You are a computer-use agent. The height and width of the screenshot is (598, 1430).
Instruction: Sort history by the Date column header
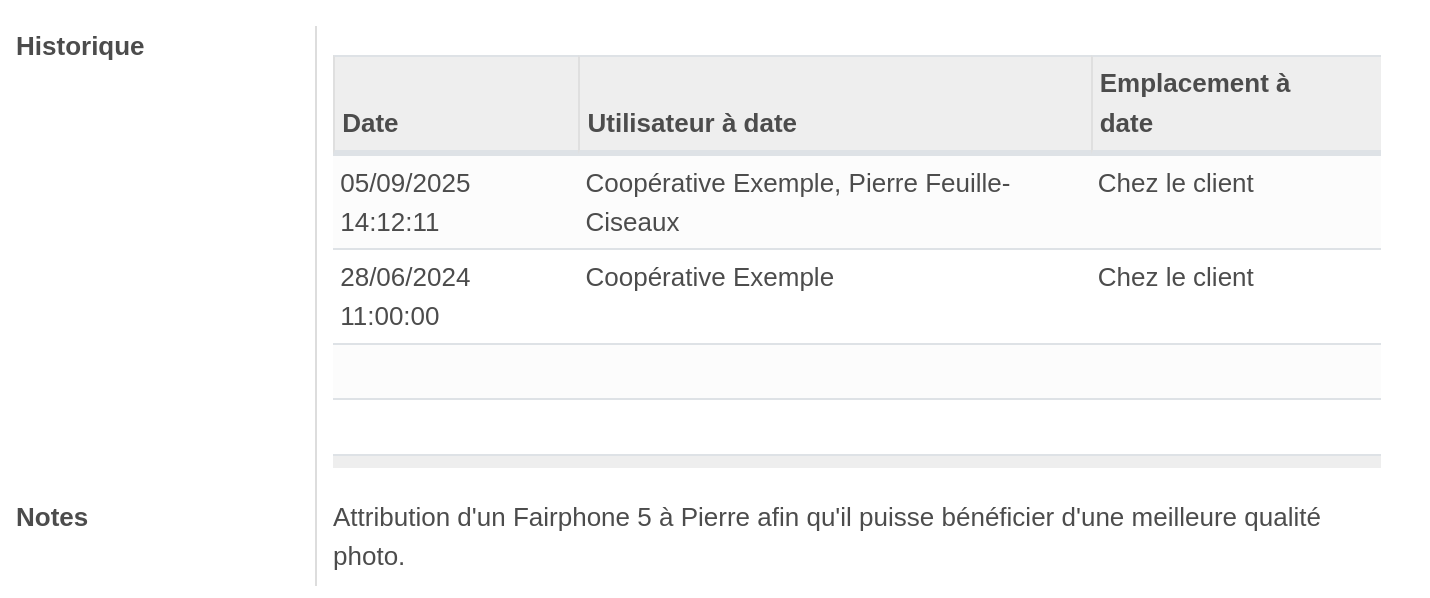pyautogui.click(x=370, y=123)
